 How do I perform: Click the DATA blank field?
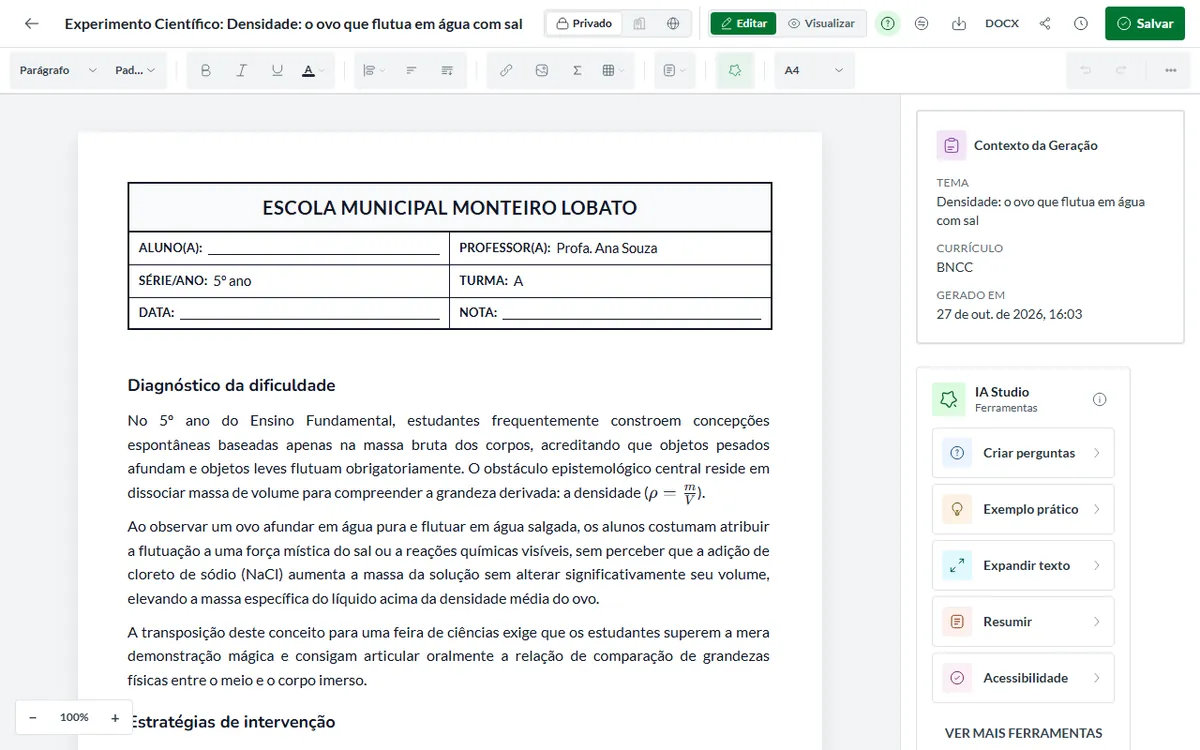(309, 313)
